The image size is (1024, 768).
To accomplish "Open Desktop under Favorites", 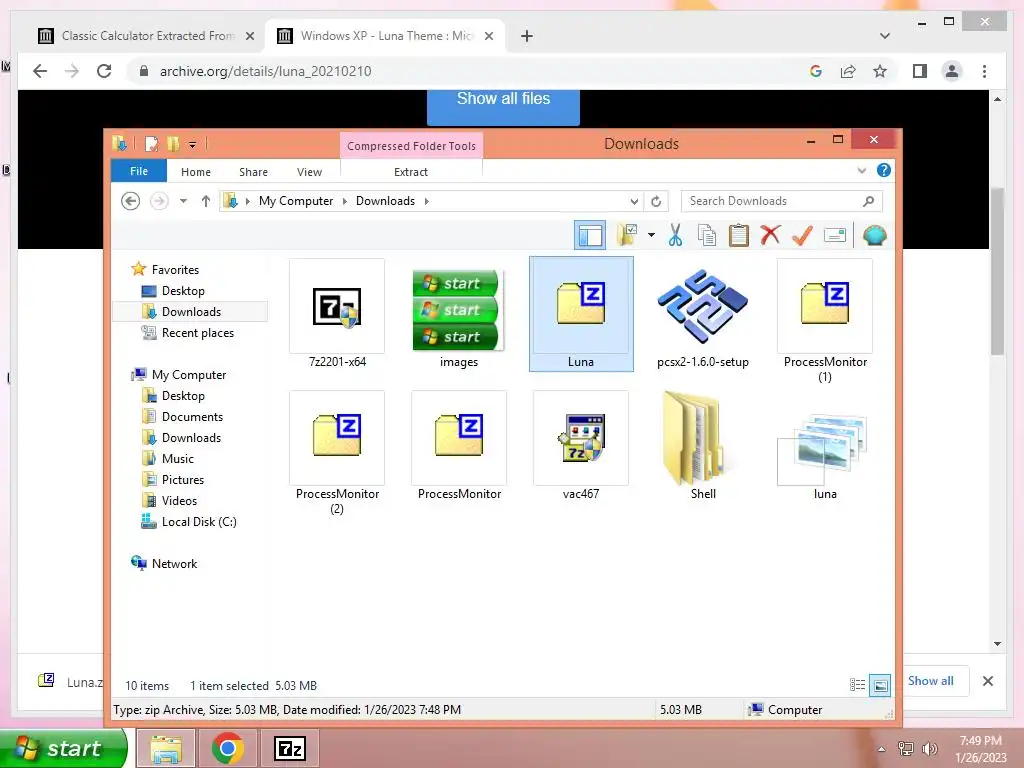I will pyautogui.click(x=183, y=291).
